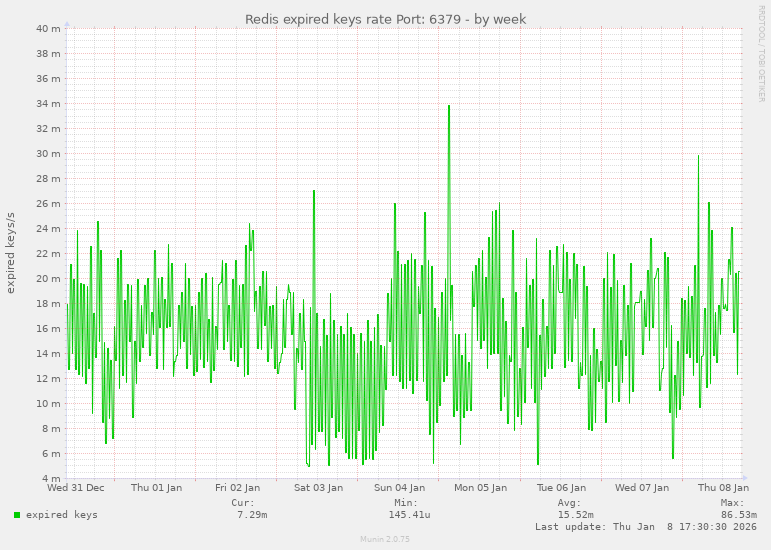Click the tallest spike peak near 34 m
771x550 pixels.
[449, 106]
